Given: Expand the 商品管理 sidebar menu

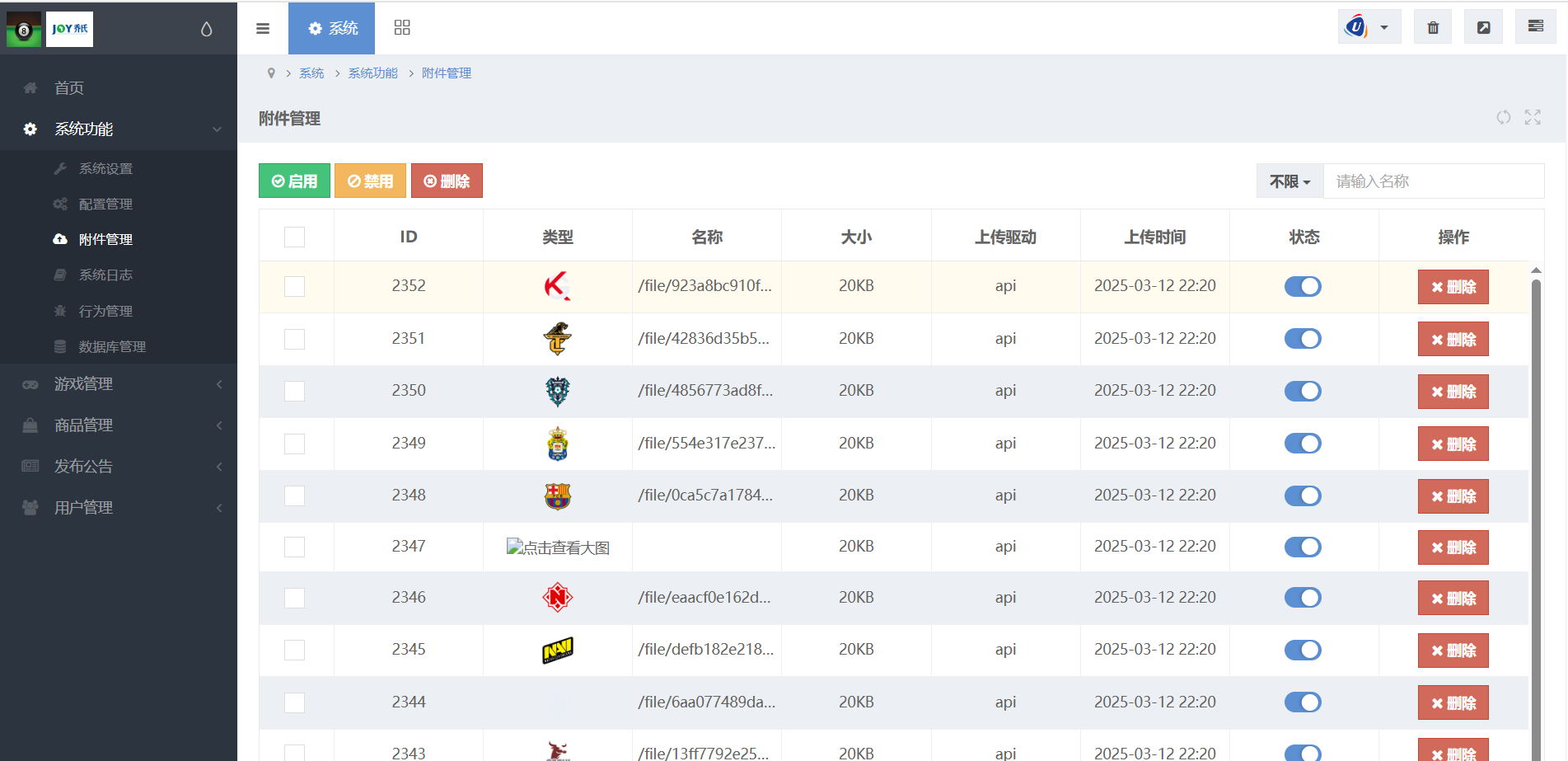Looking at the screenshot, I should 119,425.
